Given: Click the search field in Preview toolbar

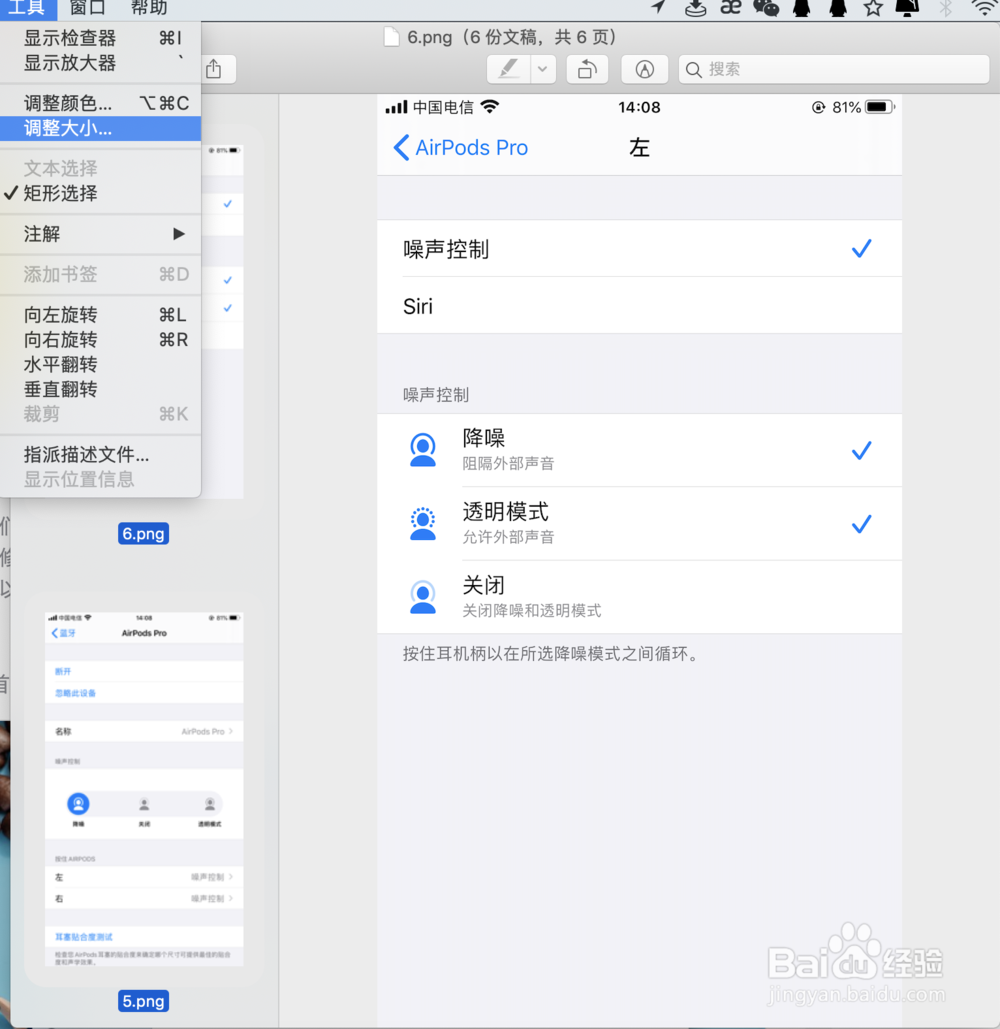Looking at the screenshot, I should [x=834, y=69].
